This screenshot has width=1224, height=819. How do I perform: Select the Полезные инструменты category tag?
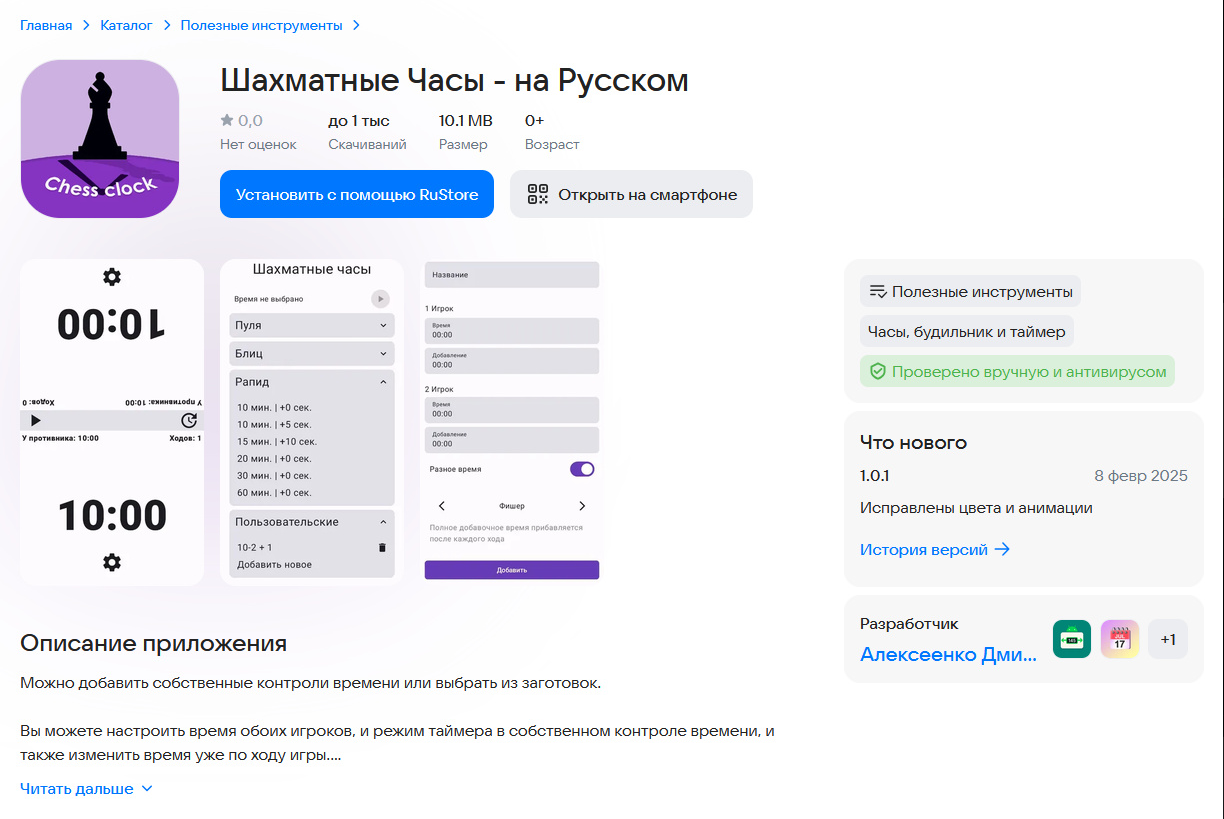click(x=970, y=292)
